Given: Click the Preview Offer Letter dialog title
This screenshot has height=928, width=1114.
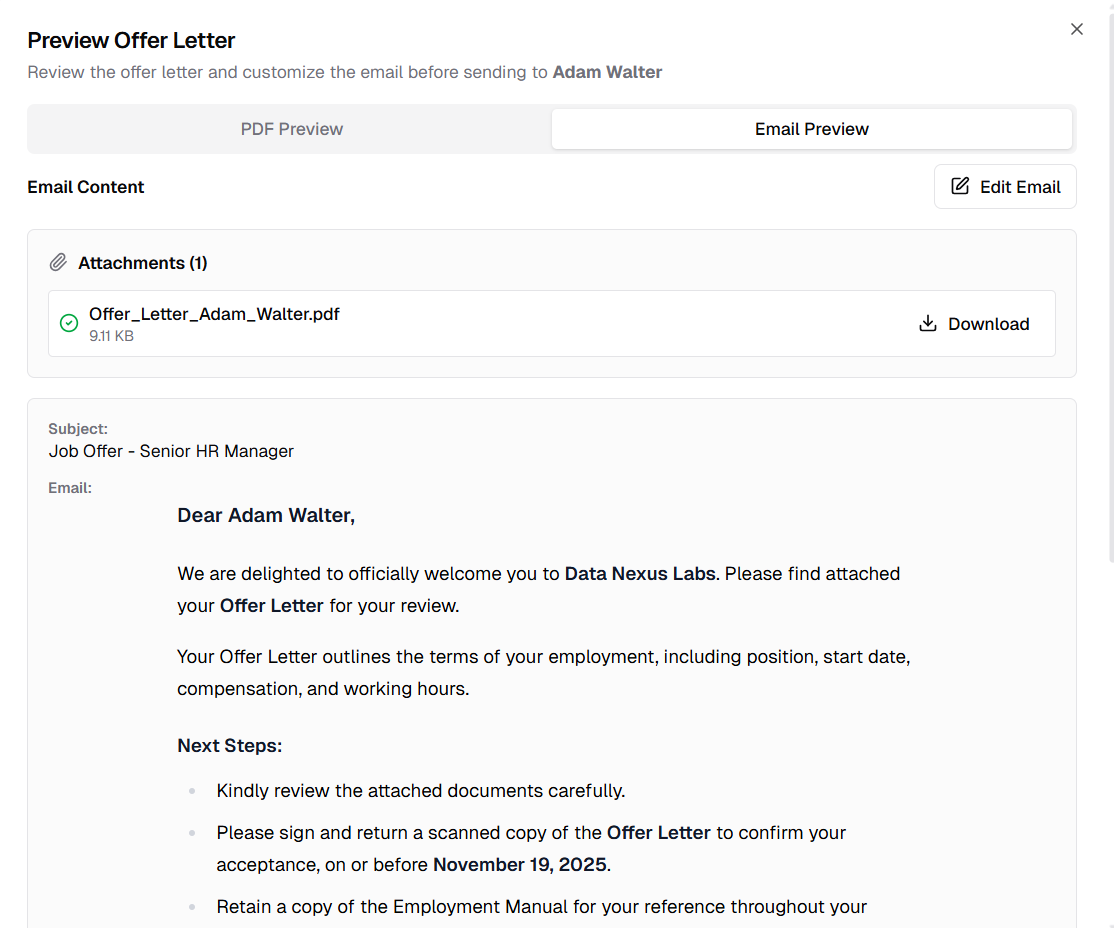Looking at the screenshot, I should [x=131, y=41].
